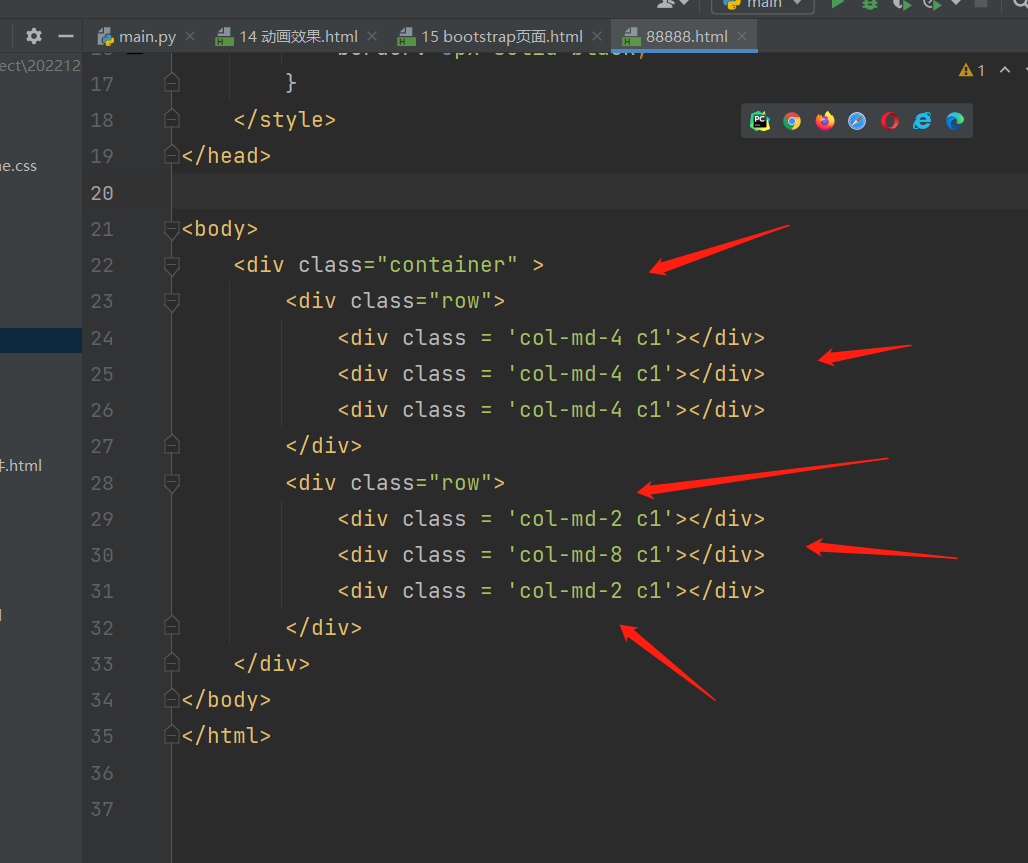Toggle fold marker at closing body tag
Viewport: 1028px width, 863px height.
pos(172,699)
